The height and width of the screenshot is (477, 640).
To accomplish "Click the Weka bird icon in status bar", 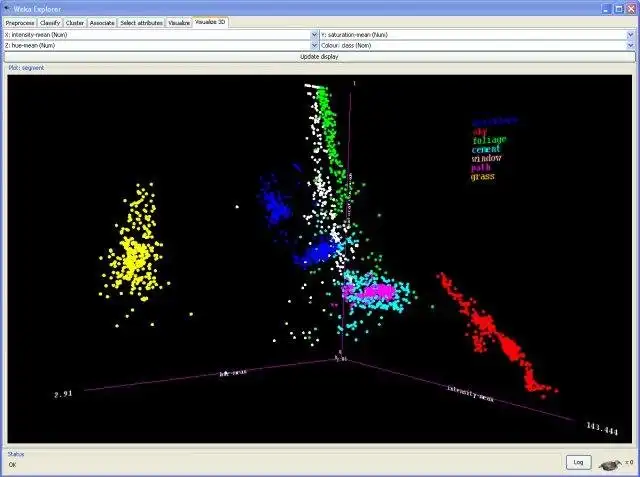I will [611, 464].
